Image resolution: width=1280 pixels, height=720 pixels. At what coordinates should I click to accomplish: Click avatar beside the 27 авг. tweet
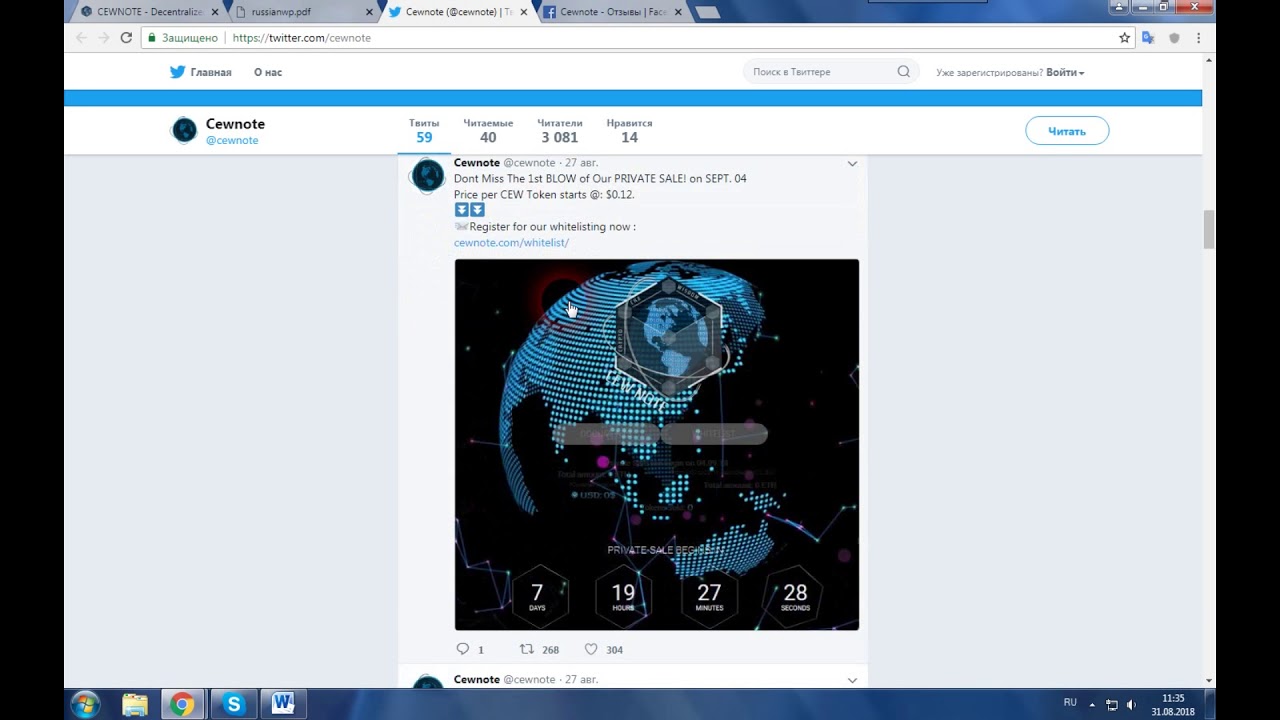[x=427, y=175]
